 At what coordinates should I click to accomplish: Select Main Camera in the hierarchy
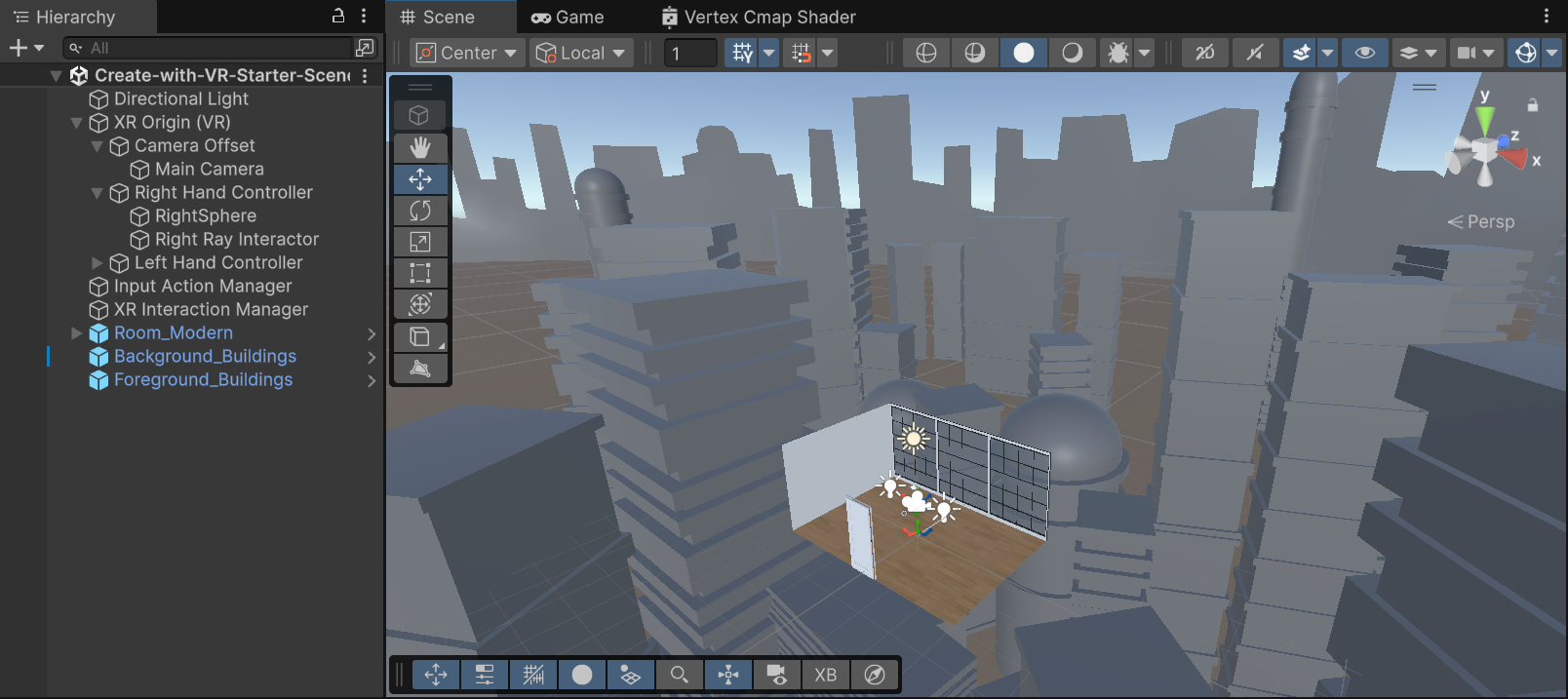[209, 170]
